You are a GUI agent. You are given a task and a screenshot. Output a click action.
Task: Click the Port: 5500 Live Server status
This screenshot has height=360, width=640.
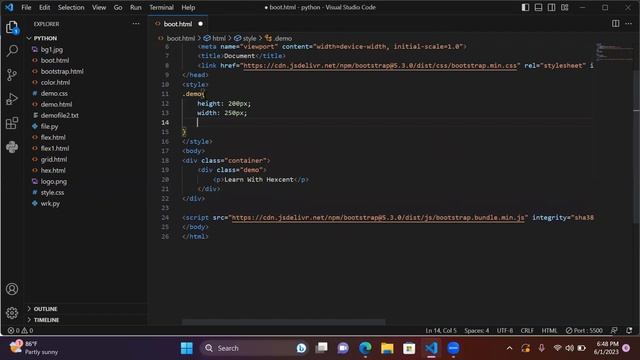tap(584, 331)
